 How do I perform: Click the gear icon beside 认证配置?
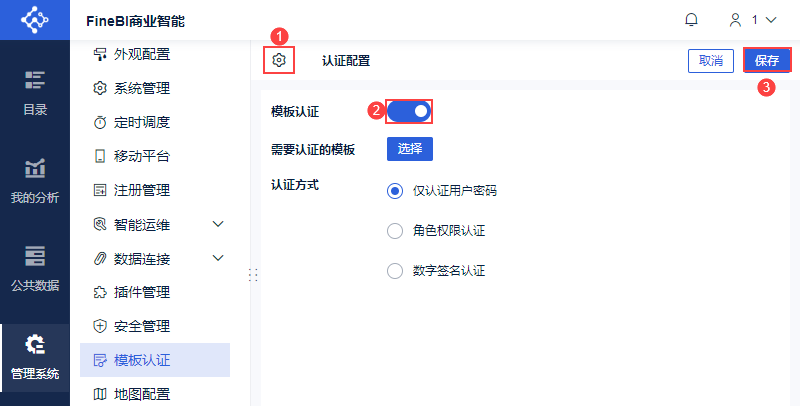(279, 61)
